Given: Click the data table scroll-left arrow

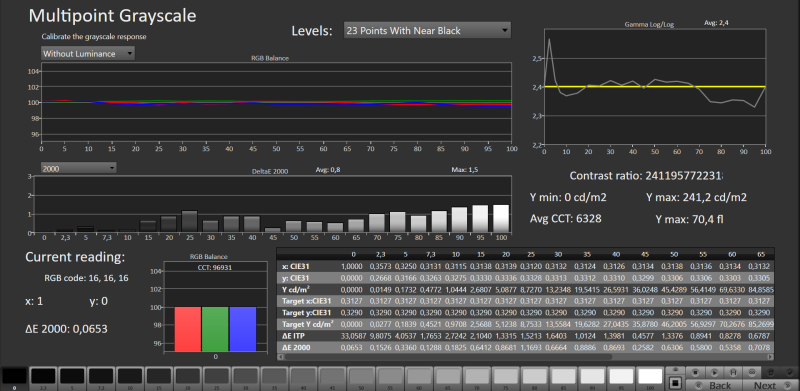Looking at the screenshot, I should (280, 357).
